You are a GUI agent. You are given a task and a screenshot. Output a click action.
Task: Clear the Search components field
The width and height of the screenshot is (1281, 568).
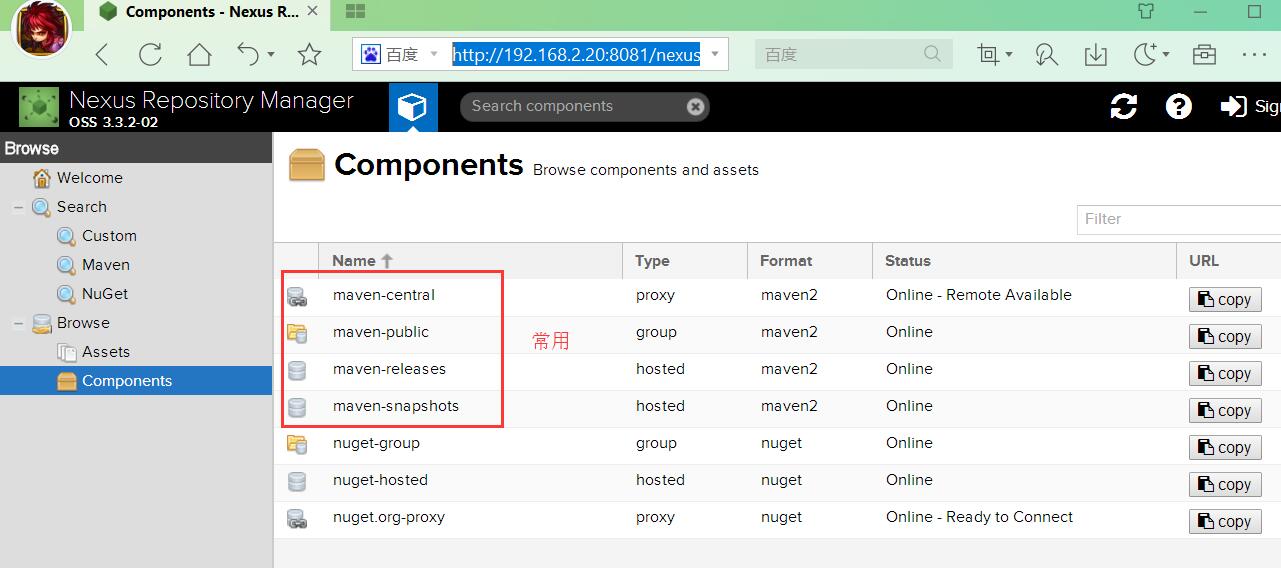coord(695,106)
